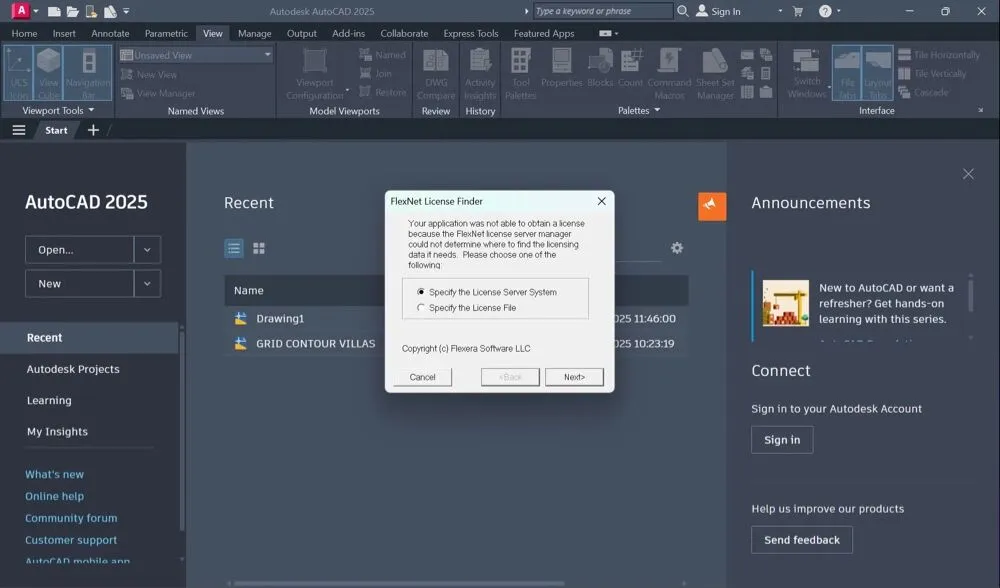The image size is (1000, 588).
Task: Open recent files settings gear icon
Action: pyautogui.click(x=677, y=248)
